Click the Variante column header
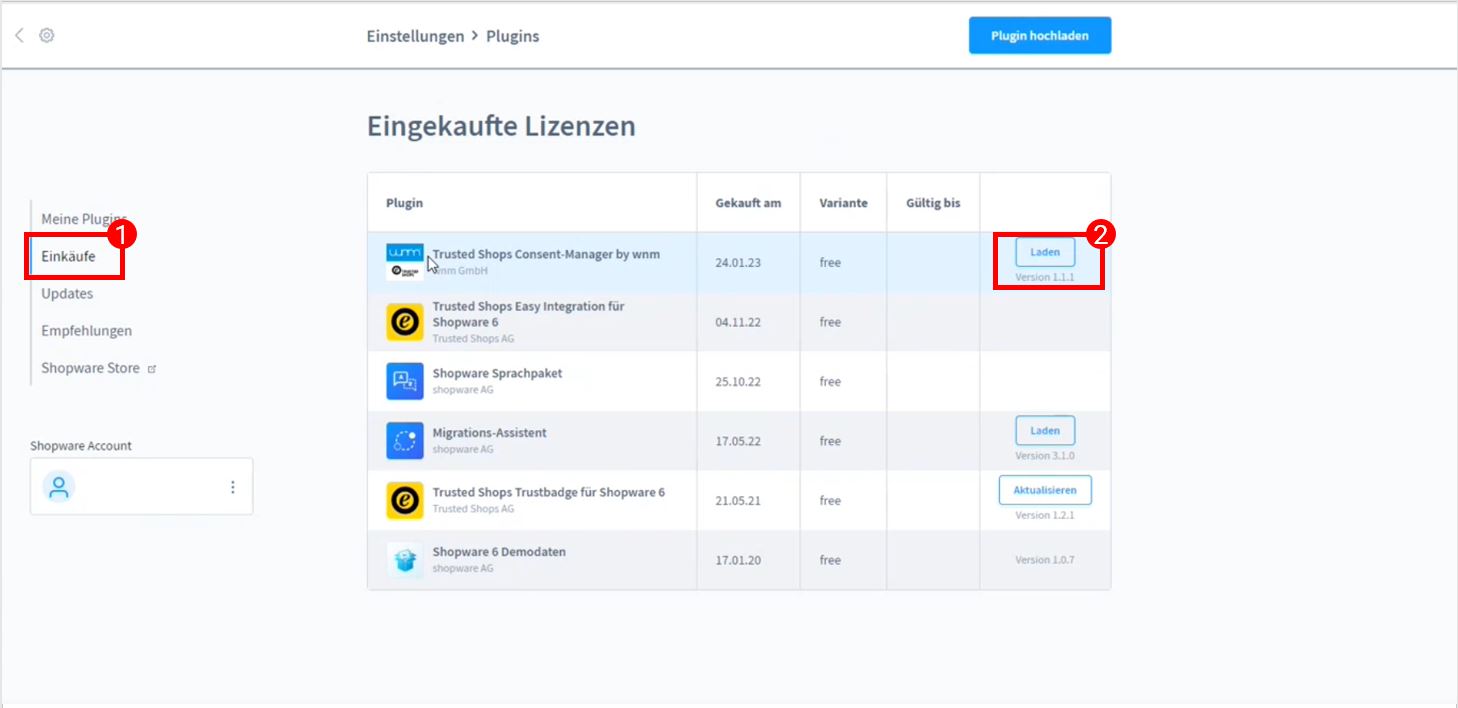Image resolution: width=1458 pixels, height=708 pixels. [843, 203]
